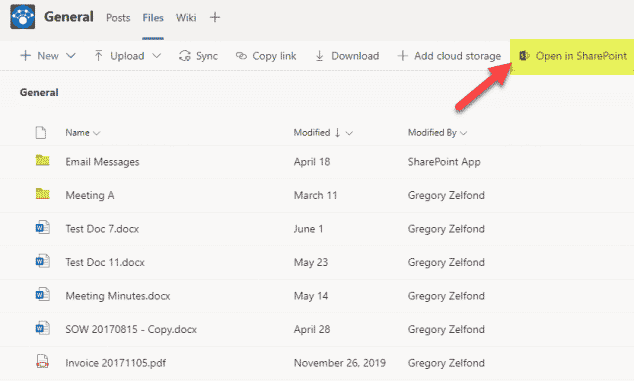Click SharePoint App in Modified By column

[444, 162]
